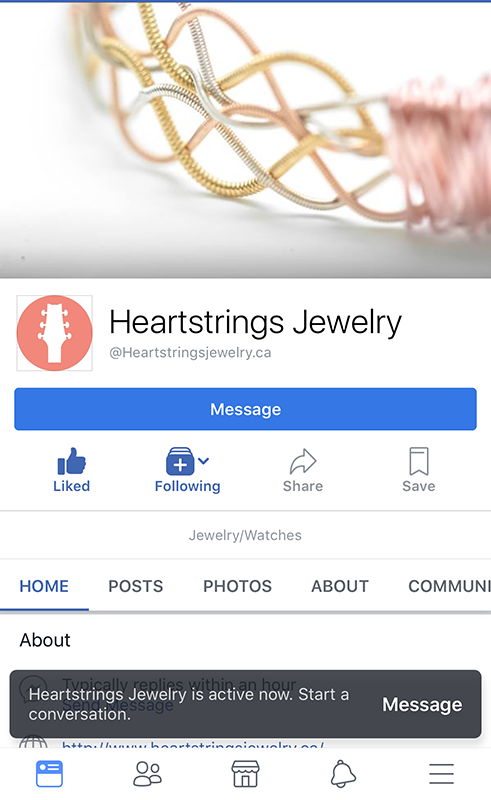Tap the Liked thumbs-up icon
This screenshot has height=800, width=491.
(71, 461)
